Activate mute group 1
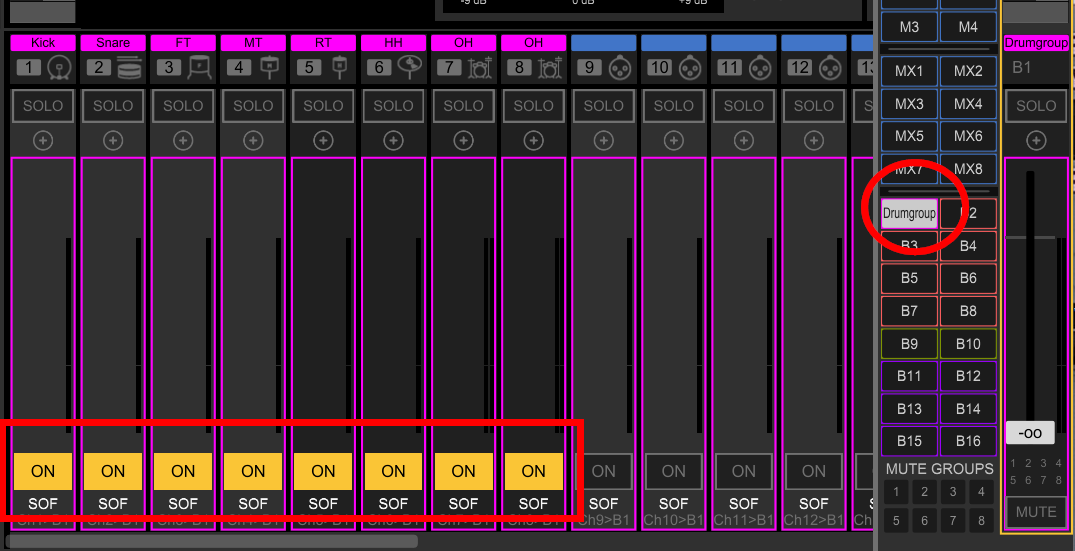This screenshot has height=551, width=1075. click(x=896, y=491)
